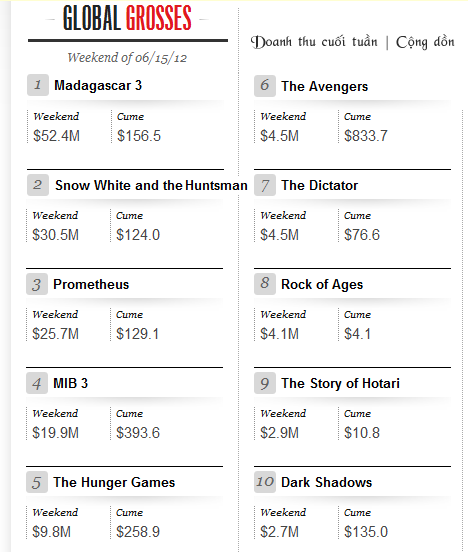Click the rank 1 badge beside Madagascar 3
Screen dimensions: 468x552
[38, 85]
